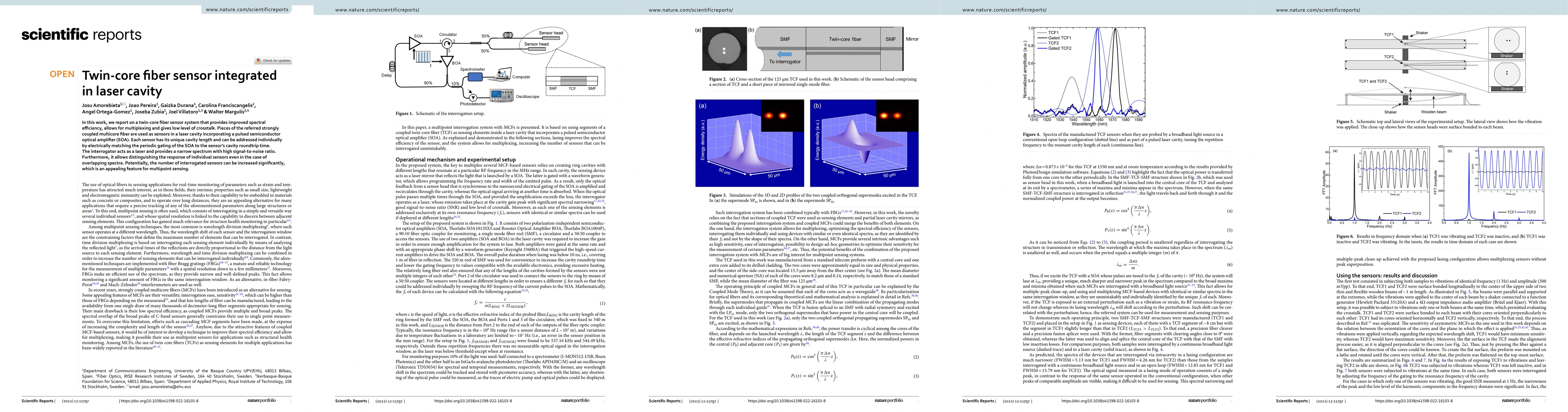Image resolution: width=1568 pixels, height=412 pixels.
Task: Click equation number (1) on Figure 1 page
Action: click(602, 303)
